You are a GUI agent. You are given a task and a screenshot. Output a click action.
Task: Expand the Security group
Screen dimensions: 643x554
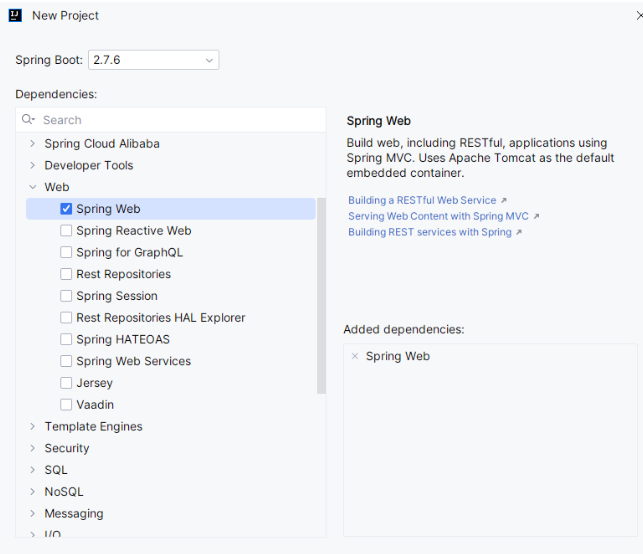click(33, 448)
